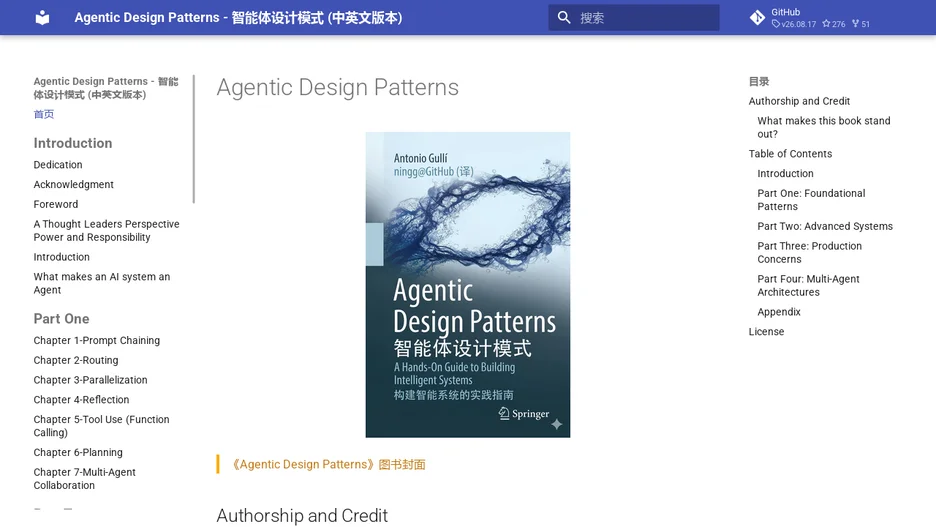Jump to Part Three: Production Concerns
The height and width of the screenshot is (527, 936).
809,252
